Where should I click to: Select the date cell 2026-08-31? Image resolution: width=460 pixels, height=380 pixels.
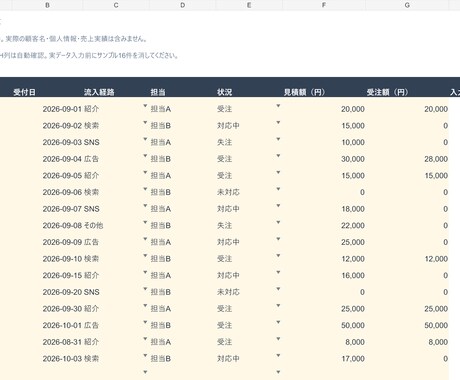tap(47, 342)
